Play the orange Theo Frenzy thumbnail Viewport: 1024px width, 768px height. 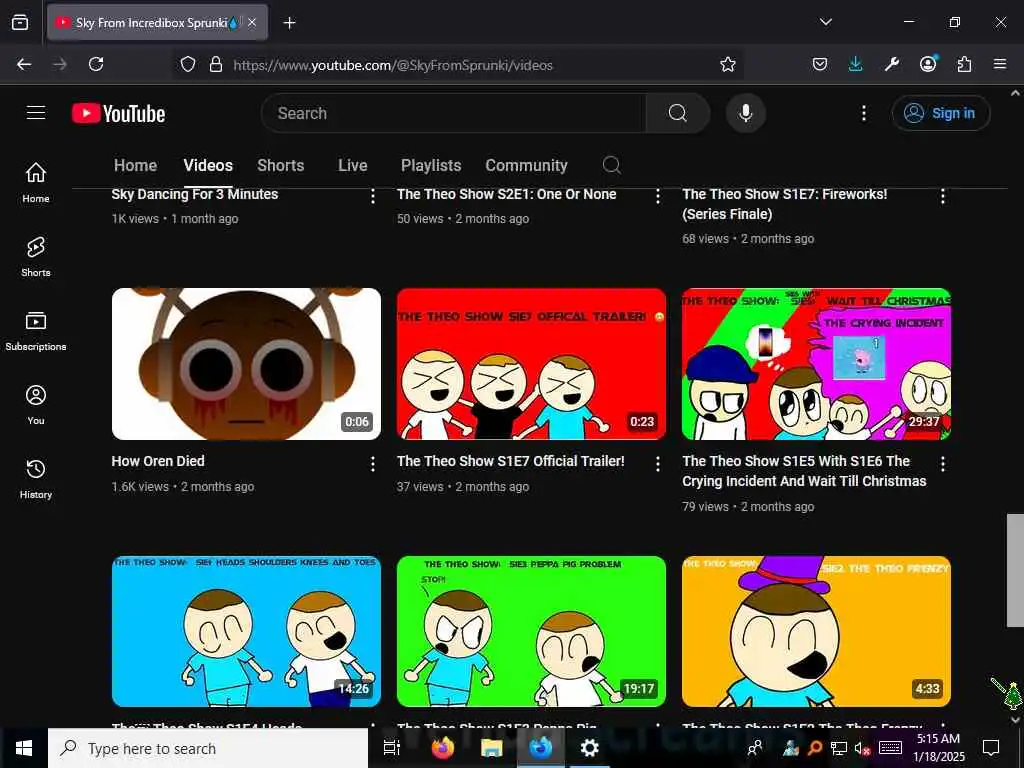click(x=816, y=632)
